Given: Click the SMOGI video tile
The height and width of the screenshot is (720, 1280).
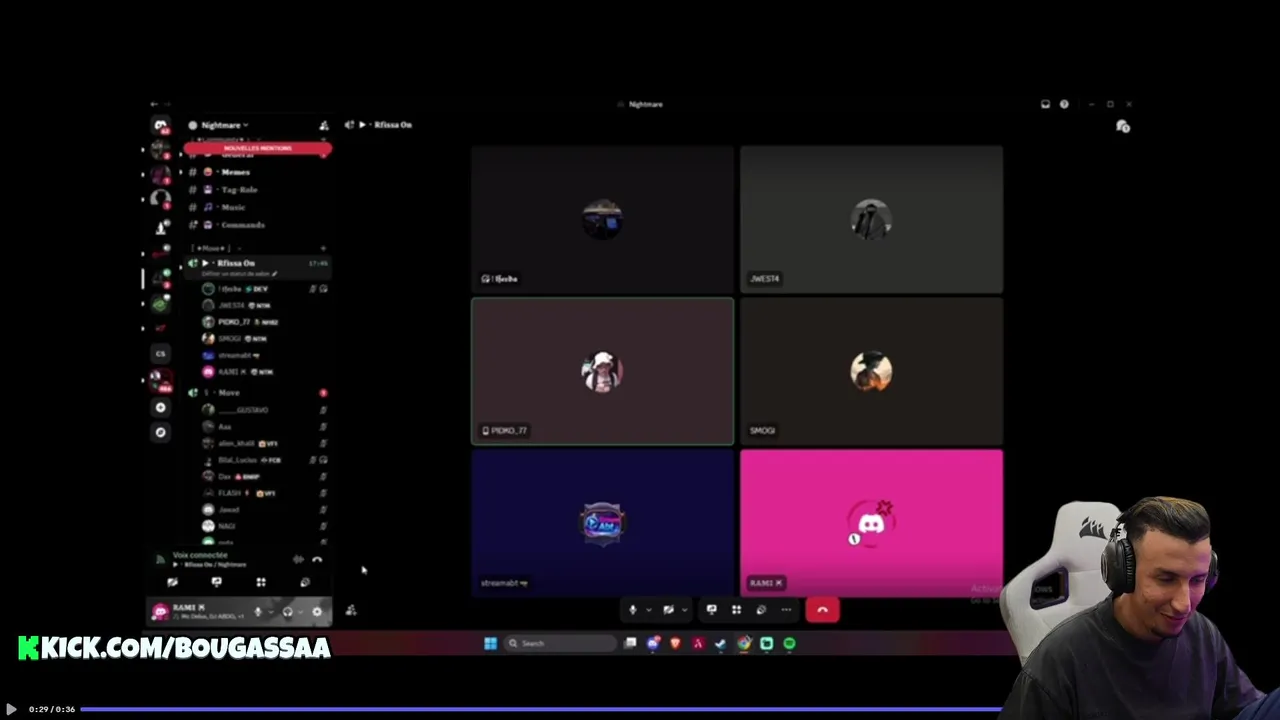Looking at the screenshot, I should pos(871,371).
